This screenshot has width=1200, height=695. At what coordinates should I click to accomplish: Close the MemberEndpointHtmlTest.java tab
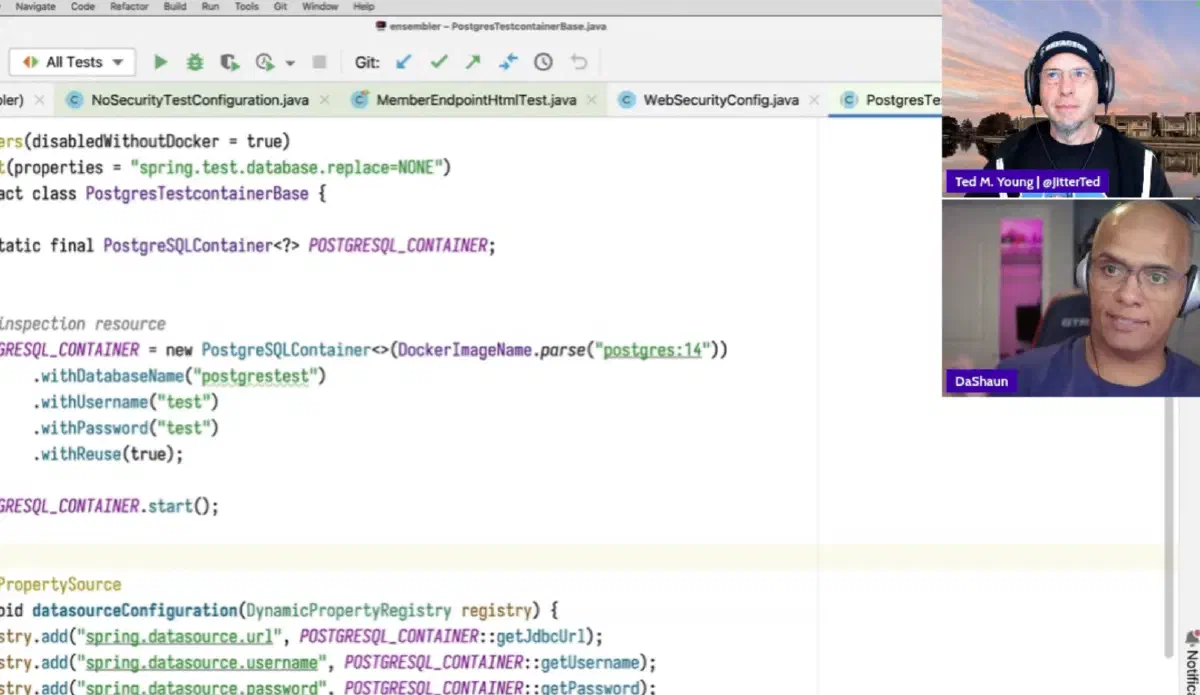pyautogui.click(x=592, y=100)
